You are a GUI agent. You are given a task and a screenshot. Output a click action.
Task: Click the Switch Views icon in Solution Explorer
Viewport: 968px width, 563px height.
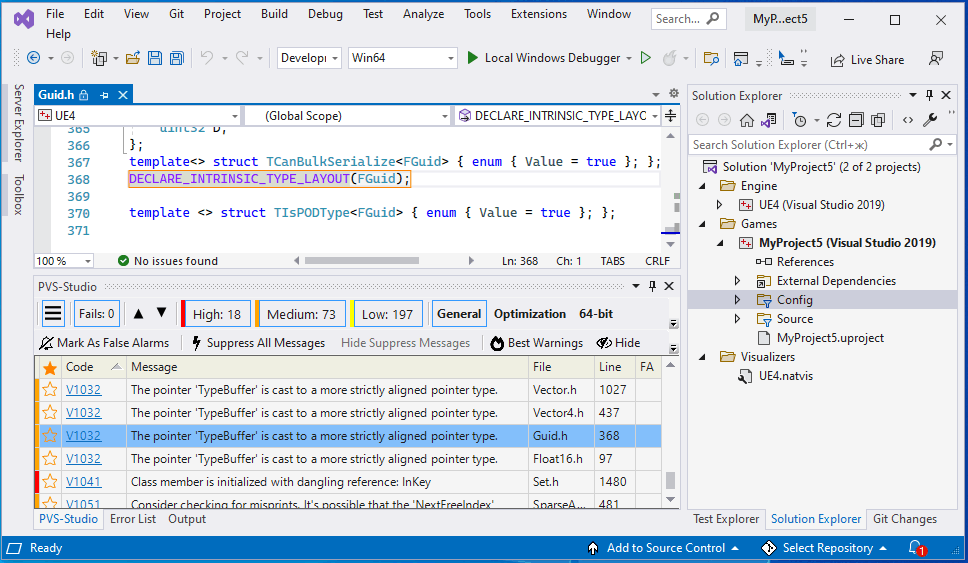[x=769, y=120]
